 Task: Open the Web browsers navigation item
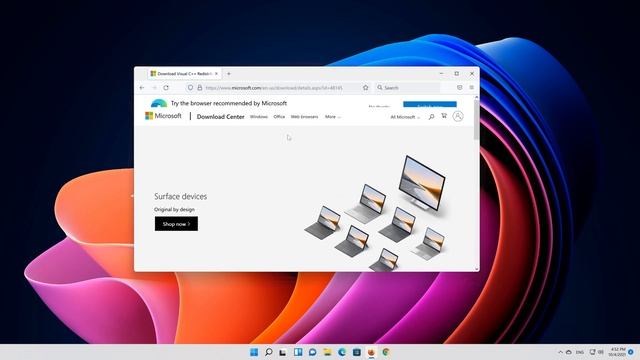[304, 117]
